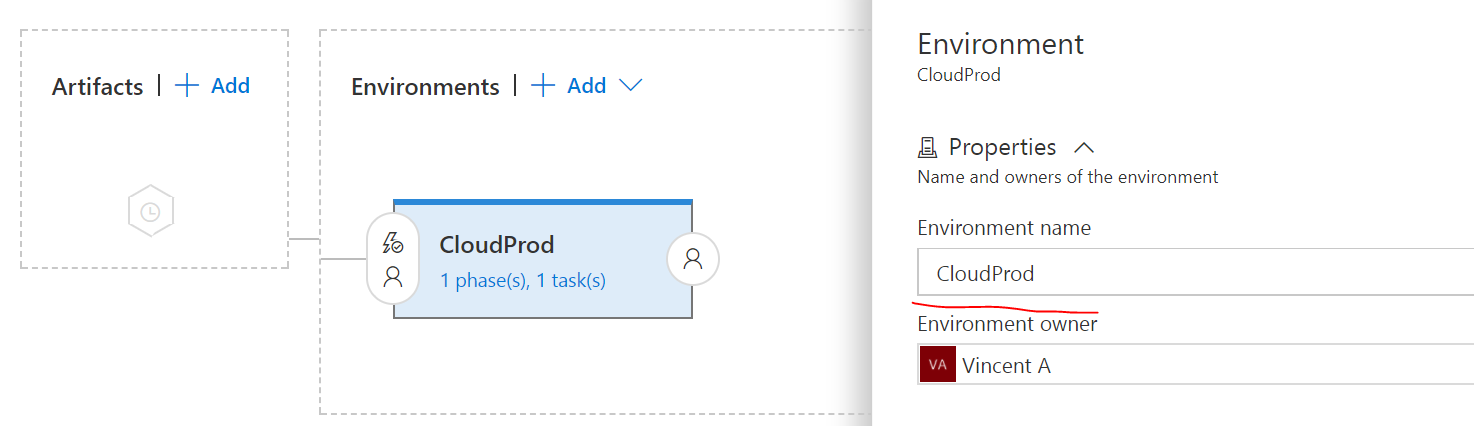Click the VA owner avatar
The image size is (1474, 426).
pos(937,365)
